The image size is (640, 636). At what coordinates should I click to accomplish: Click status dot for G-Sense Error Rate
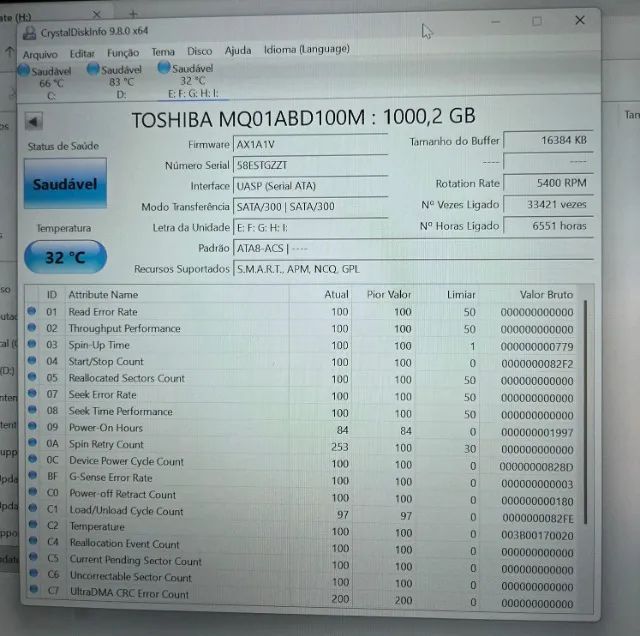[x=33, y=475]
